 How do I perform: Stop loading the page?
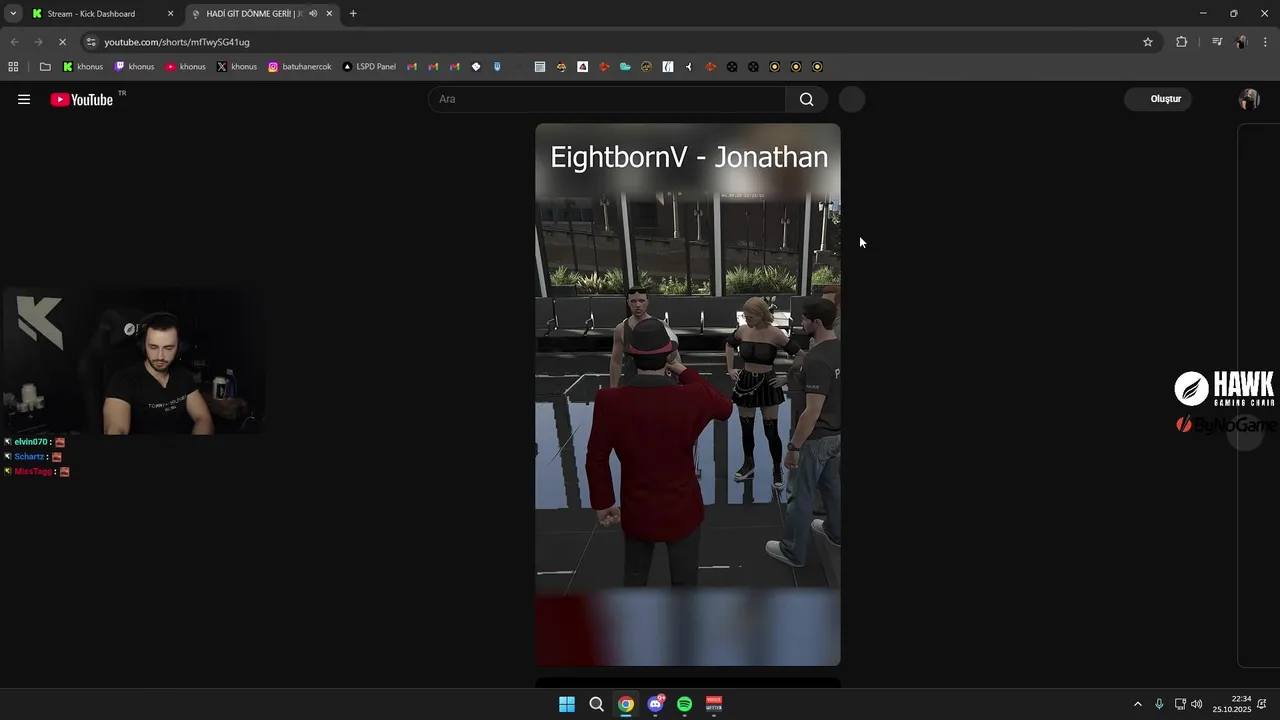tap(62, 42)
